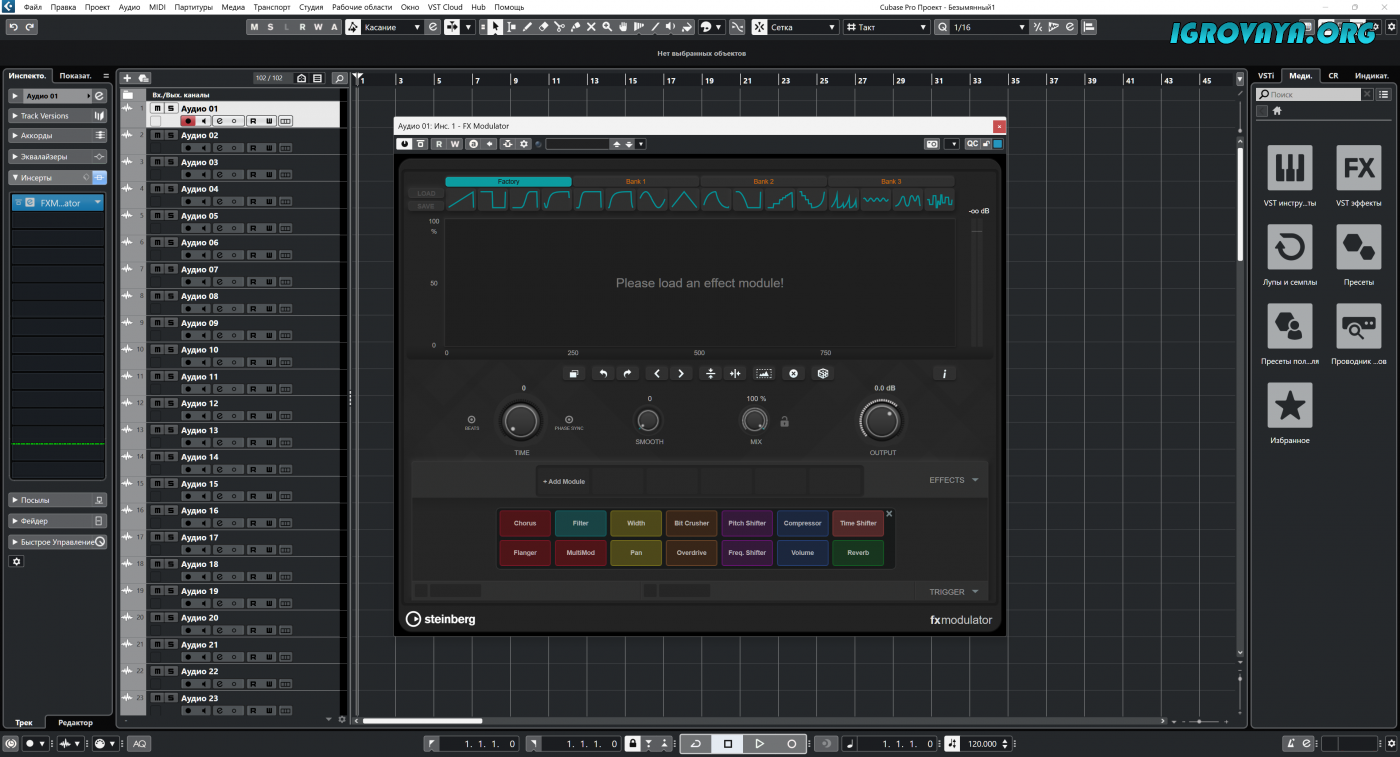Mute the Аудио 01 track
Screen dimensions: 1400x757
157,108
